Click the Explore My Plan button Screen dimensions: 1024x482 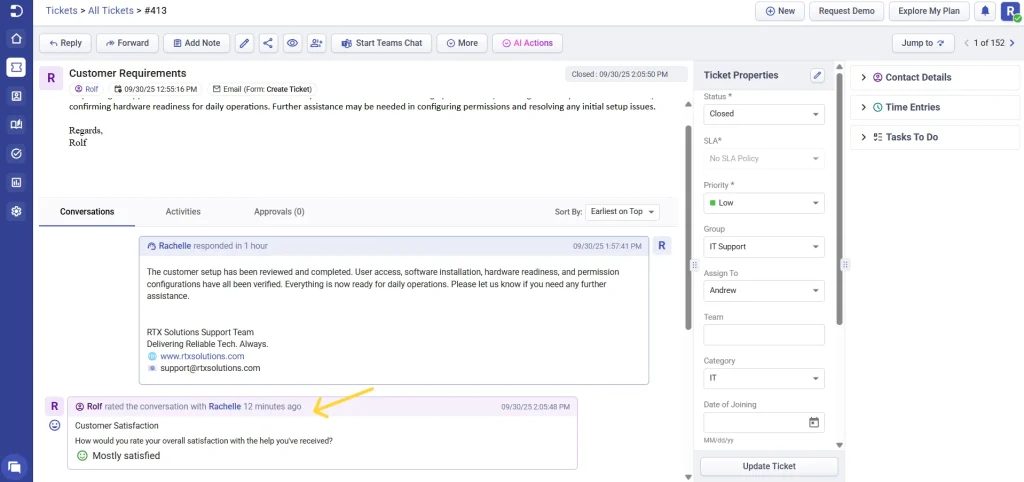pos(929,11)
